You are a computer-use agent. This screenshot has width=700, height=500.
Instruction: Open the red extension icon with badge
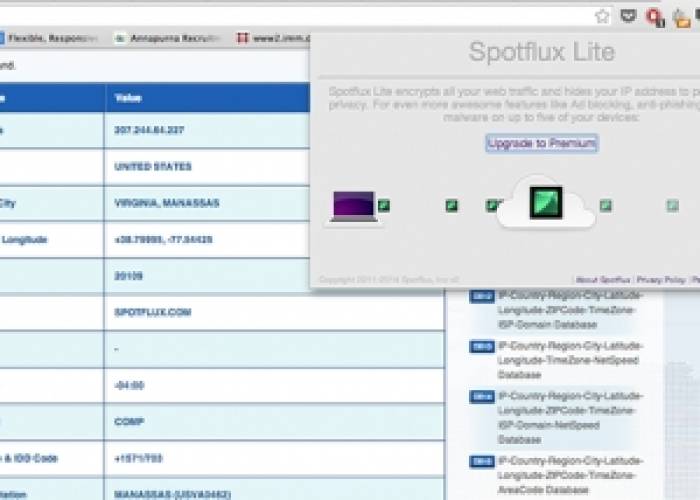point(655,18)
